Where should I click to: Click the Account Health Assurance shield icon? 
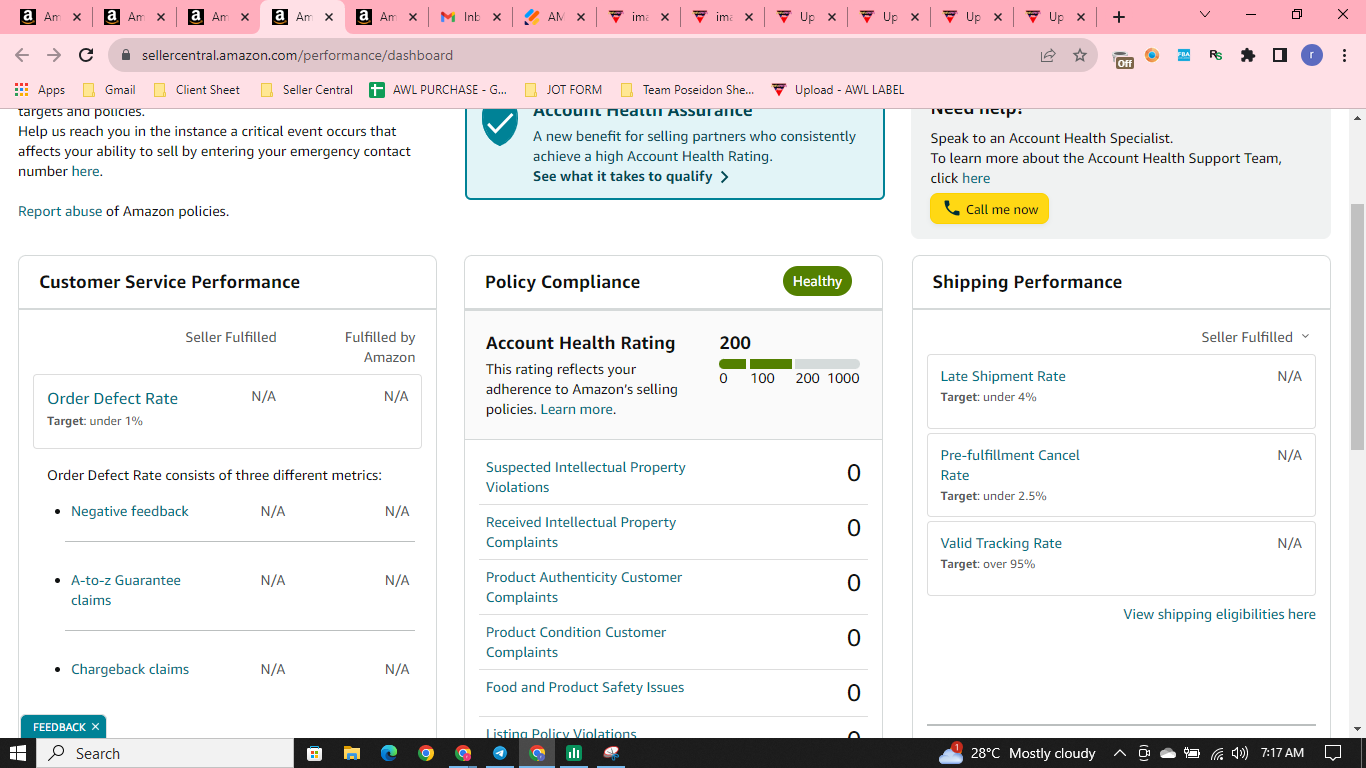(x=500, y=126)
